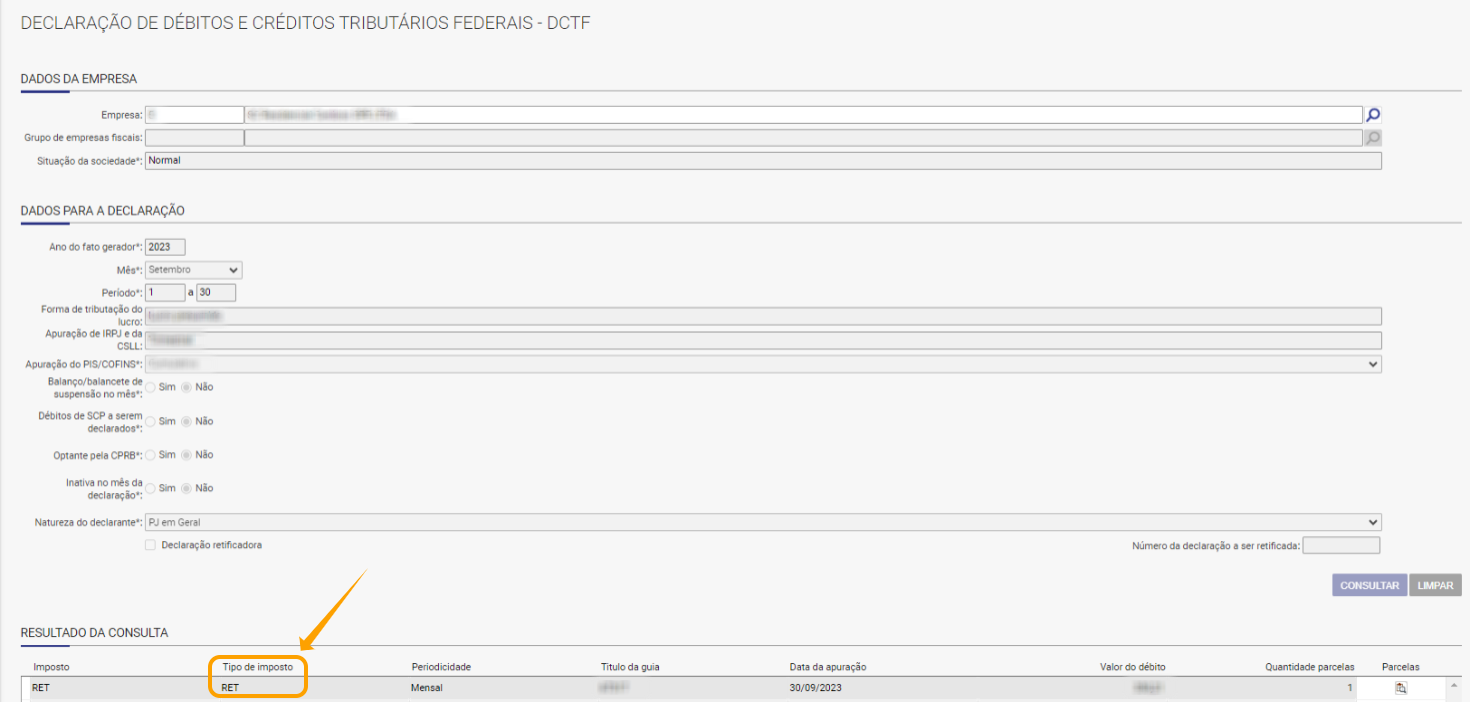Click the Parcelas column header
Screen dimensions: 1470x702
pyautogui.click(x=1400, y=667)
